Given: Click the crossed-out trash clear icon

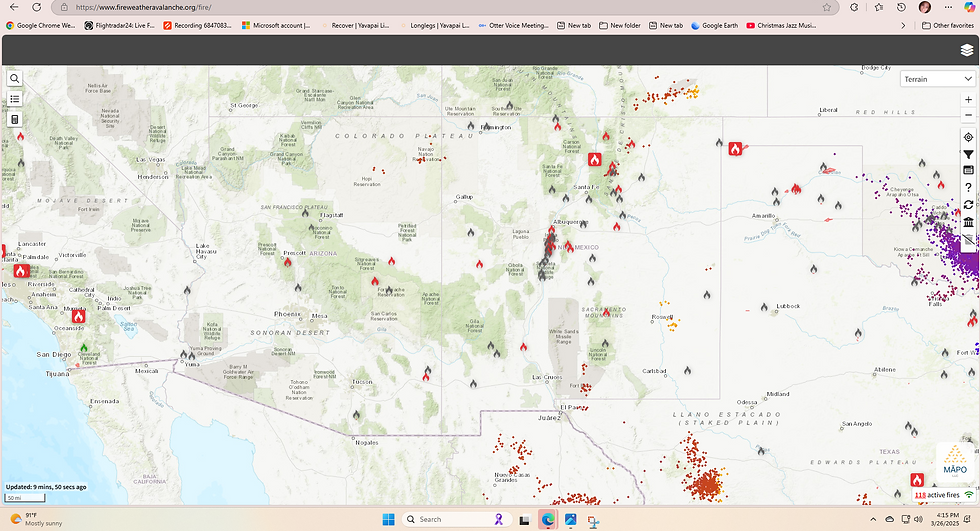Looking at the screenshot, I should tap(968, 240).
